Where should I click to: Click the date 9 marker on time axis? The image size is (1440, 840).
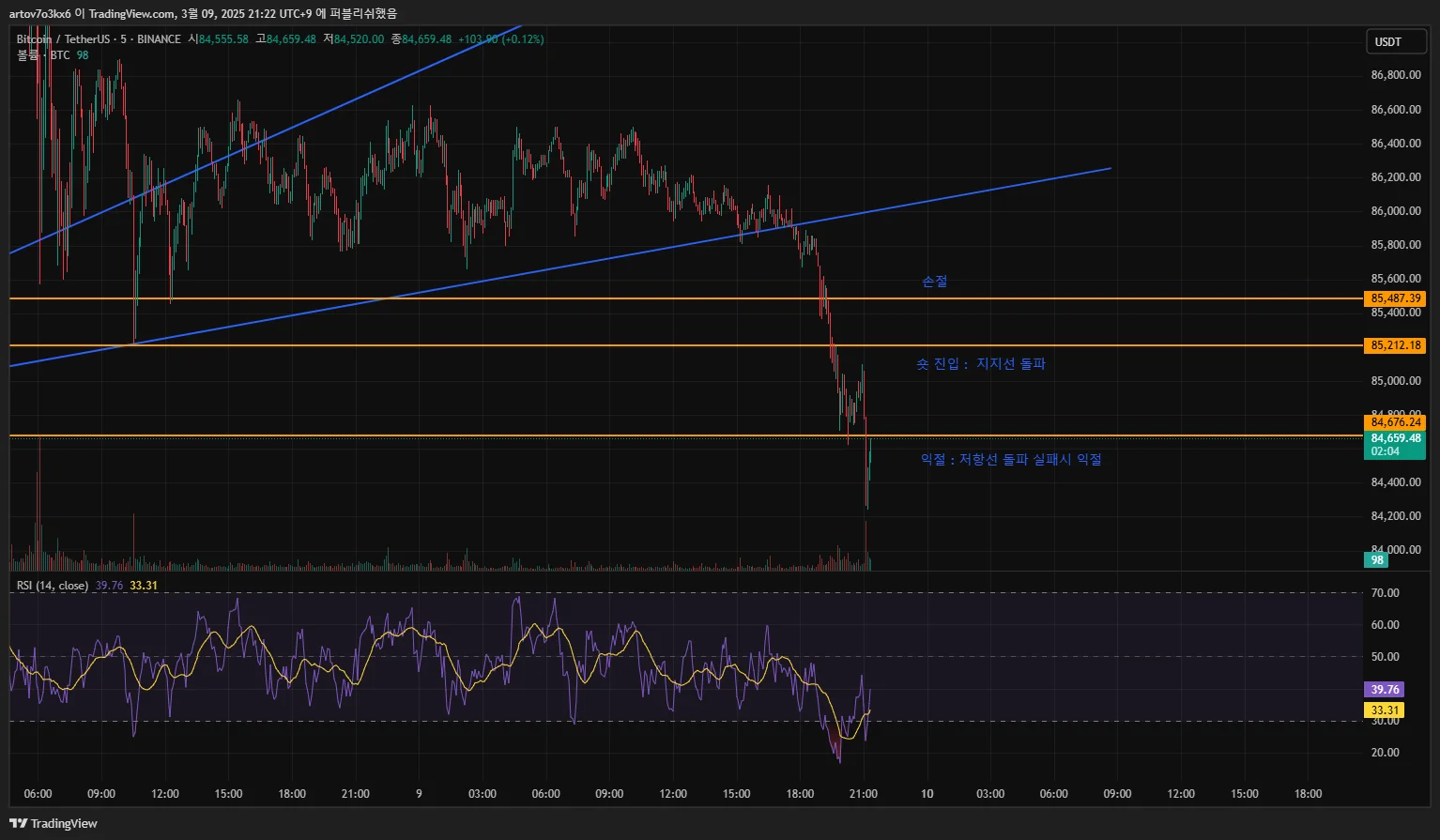(419, 794)
